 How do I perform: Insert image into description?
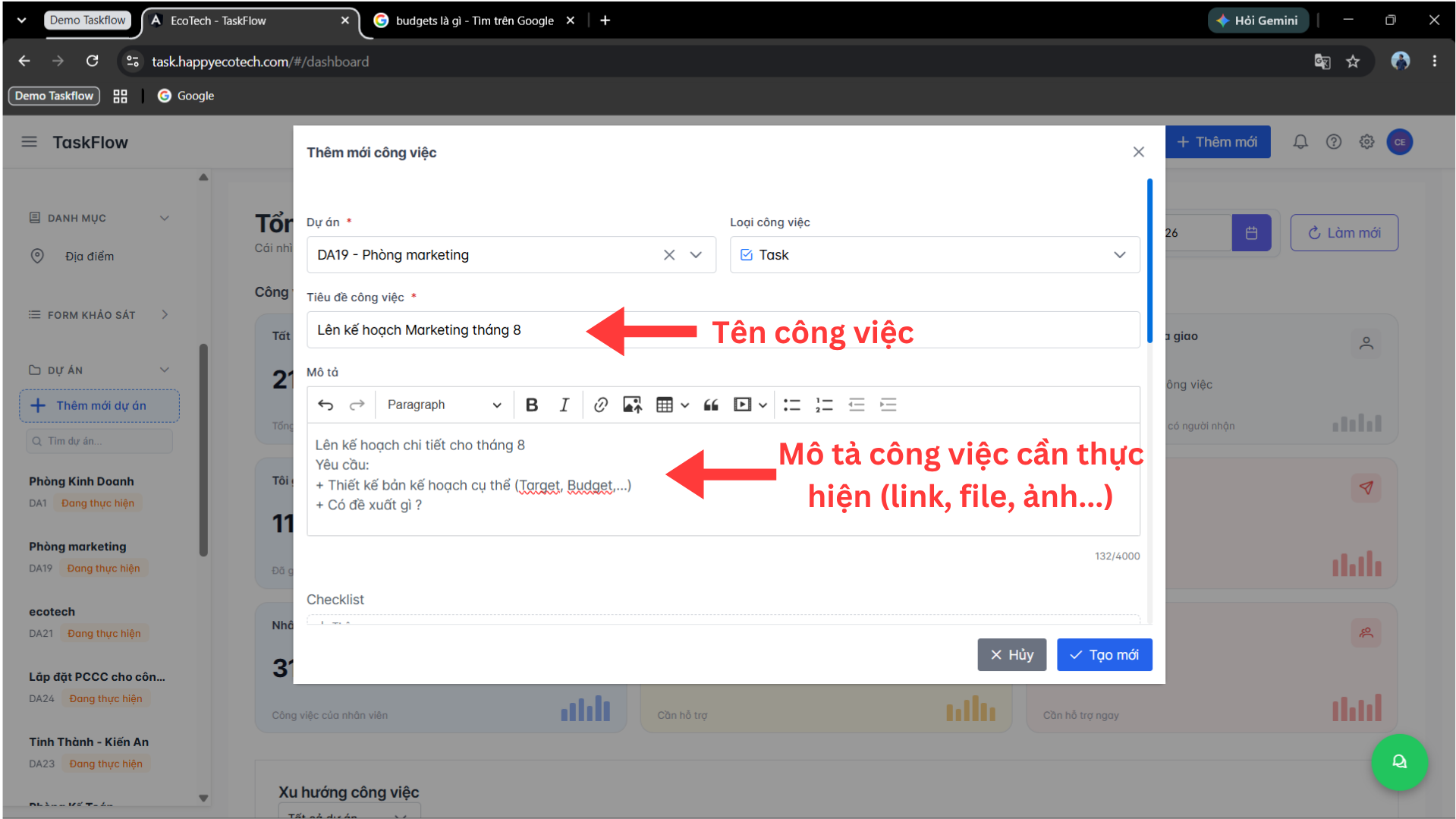click(x=632, y=405)
